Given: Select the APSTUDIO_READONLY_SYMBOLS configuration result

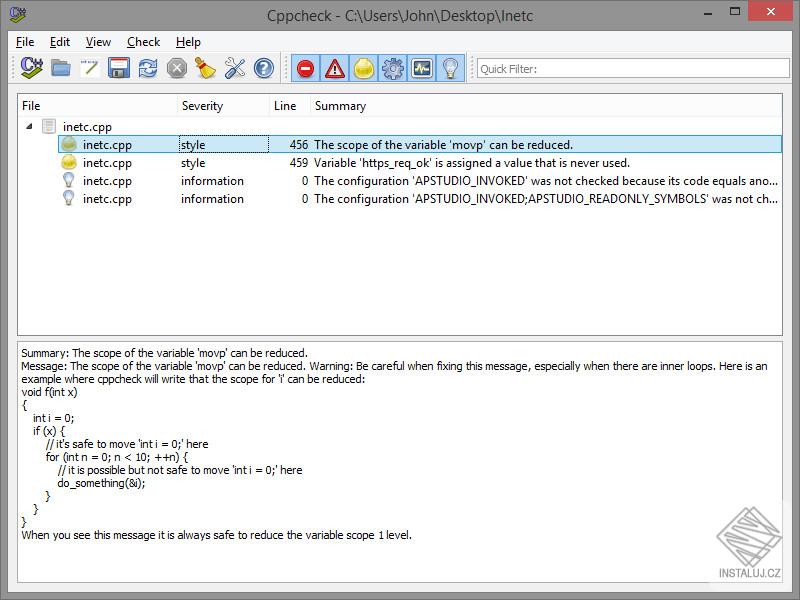Looking at the screenshot, I should [420, 199].
